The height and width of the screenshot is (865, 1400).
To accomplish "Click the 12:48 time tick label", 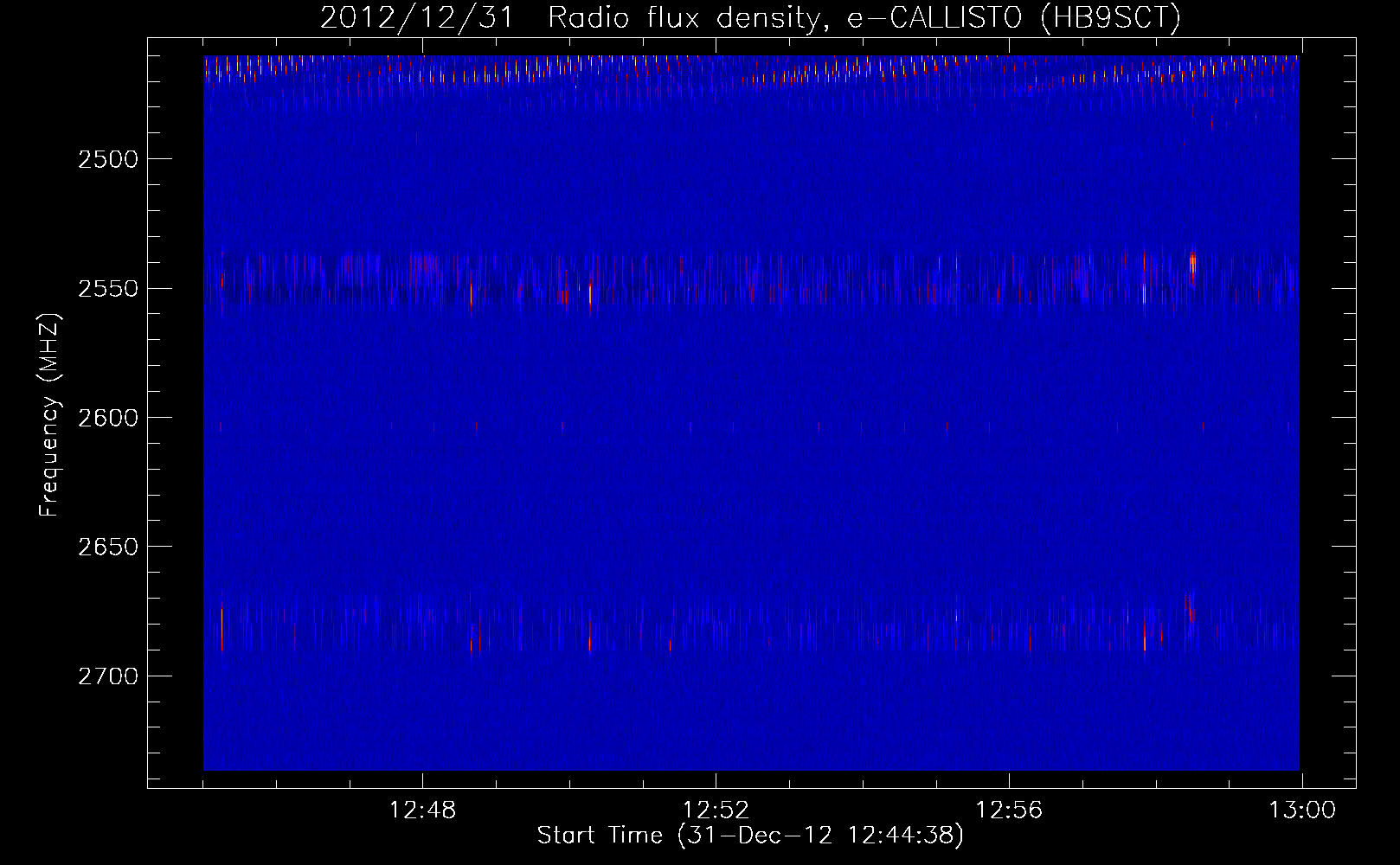I will (x=423, y=811).
